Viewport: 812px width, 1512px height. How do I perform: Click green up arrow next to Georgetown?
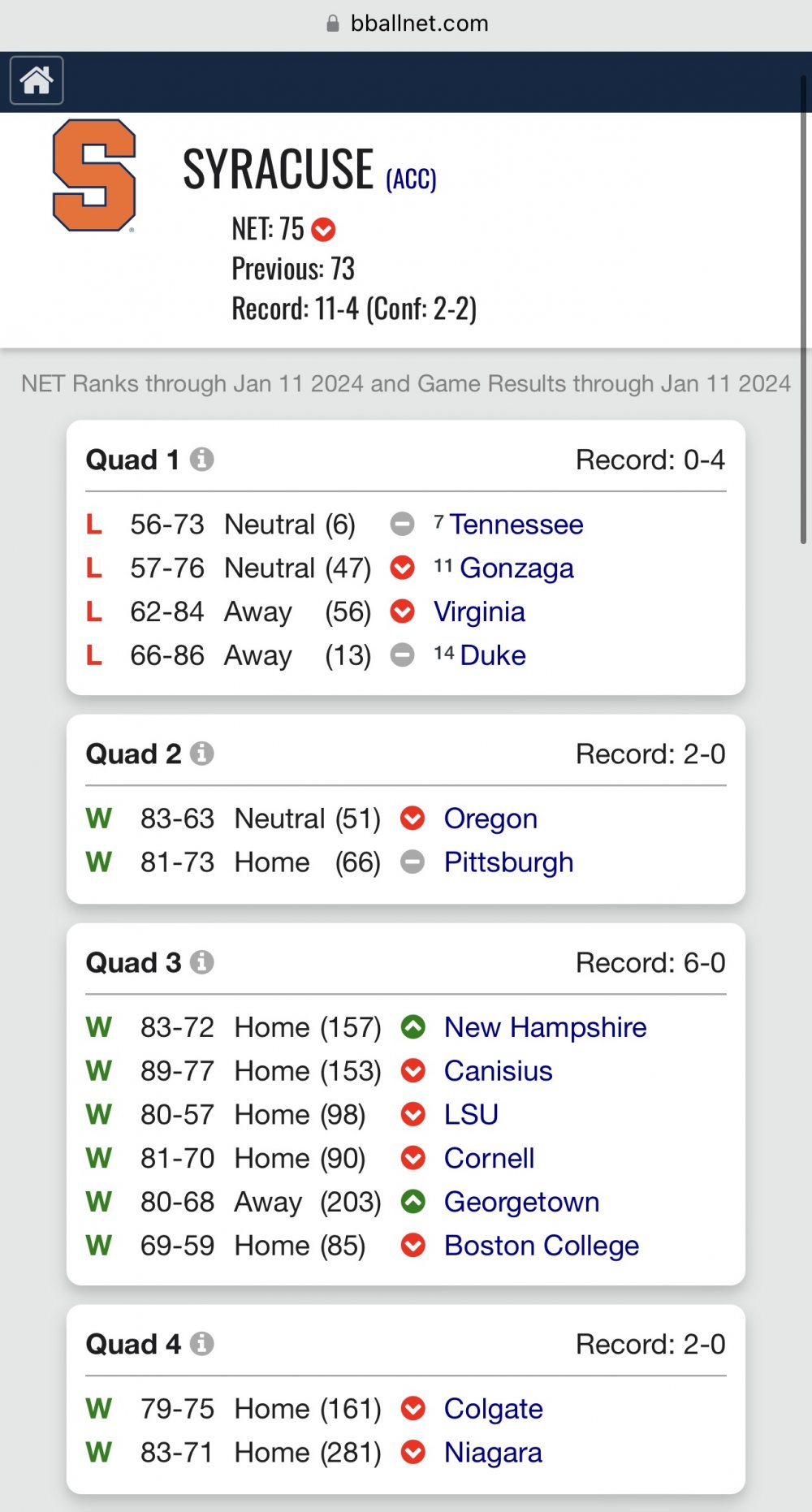pos(413,1202)
